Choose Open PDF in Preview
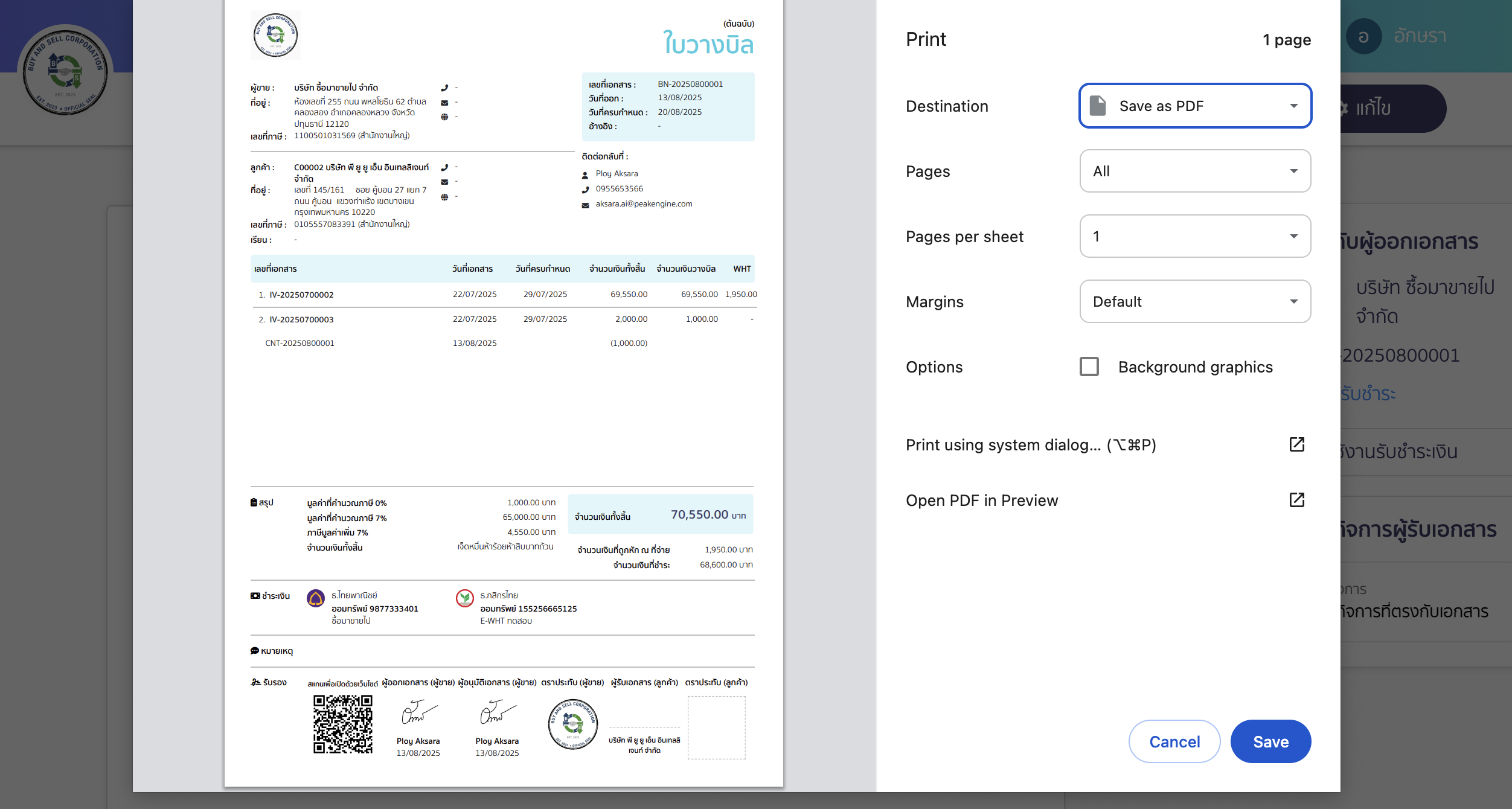1512x809 pixels. (x=982, y=500)
